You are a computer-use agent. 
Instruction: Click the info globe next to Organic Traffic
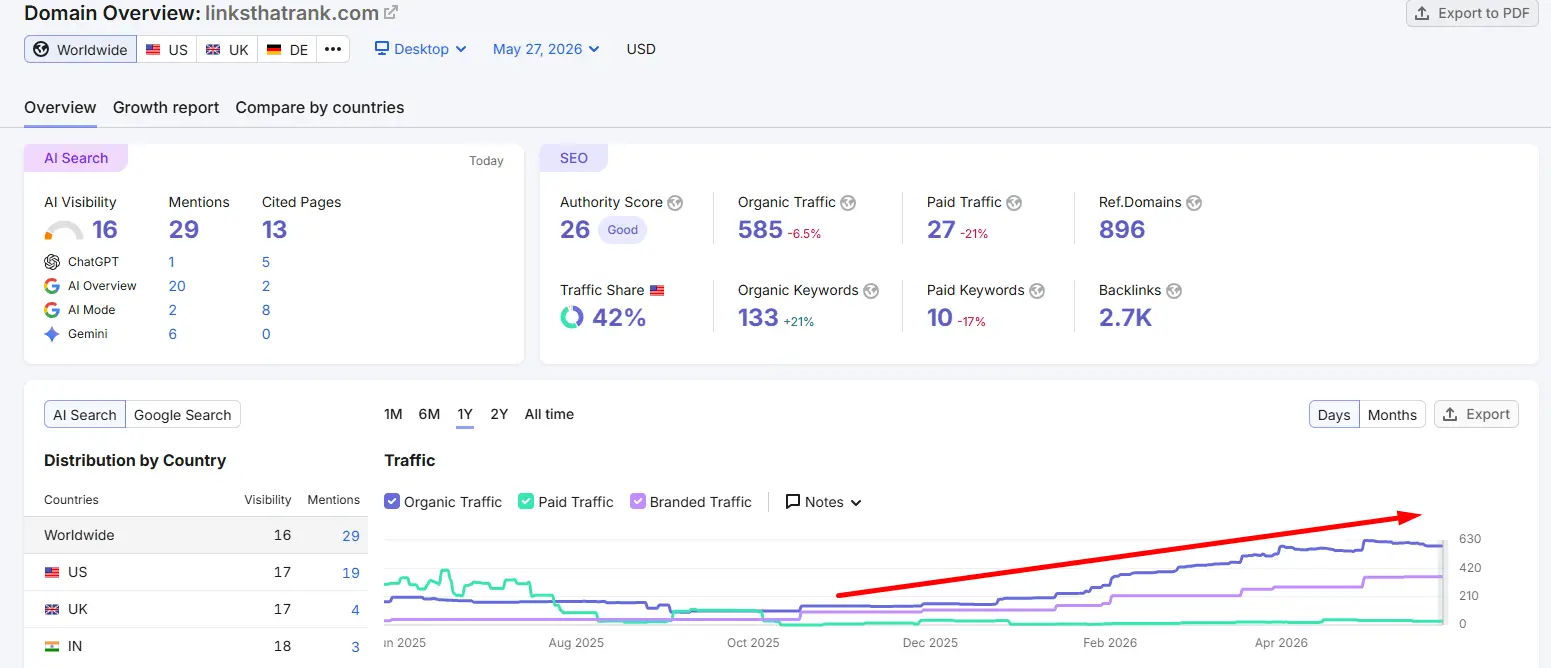coord(848,203)
